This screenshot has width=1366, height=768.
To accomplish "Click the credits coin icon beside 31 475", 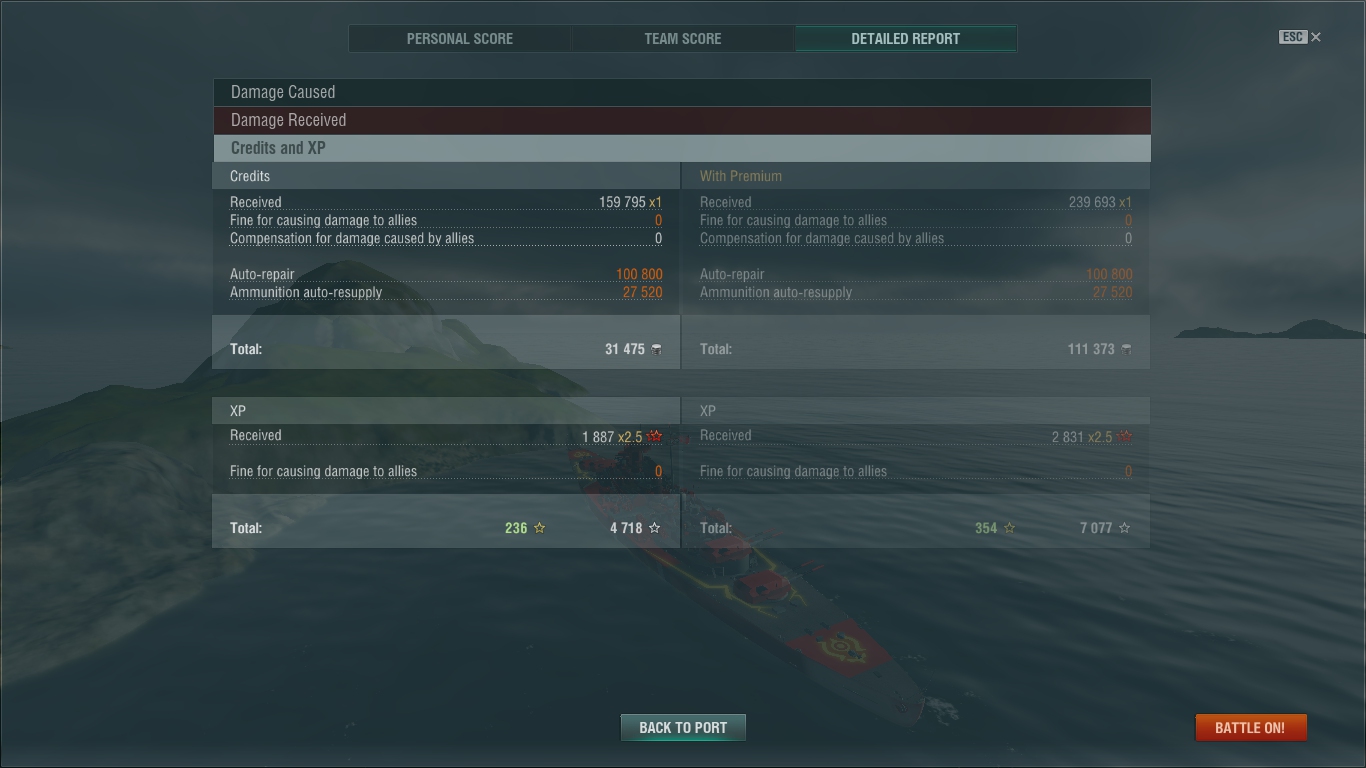I will pos(656,349).
